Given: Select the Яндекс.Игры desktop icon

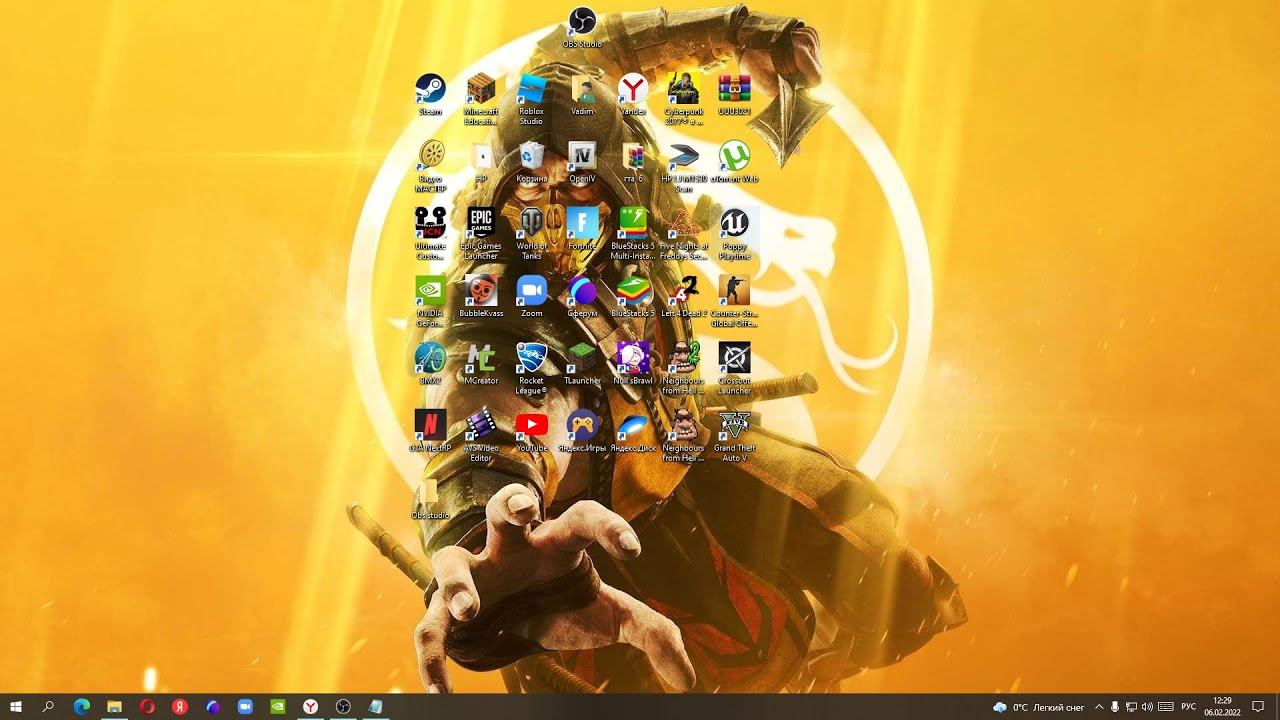Looking at the screenshot, I should point(582,431).
